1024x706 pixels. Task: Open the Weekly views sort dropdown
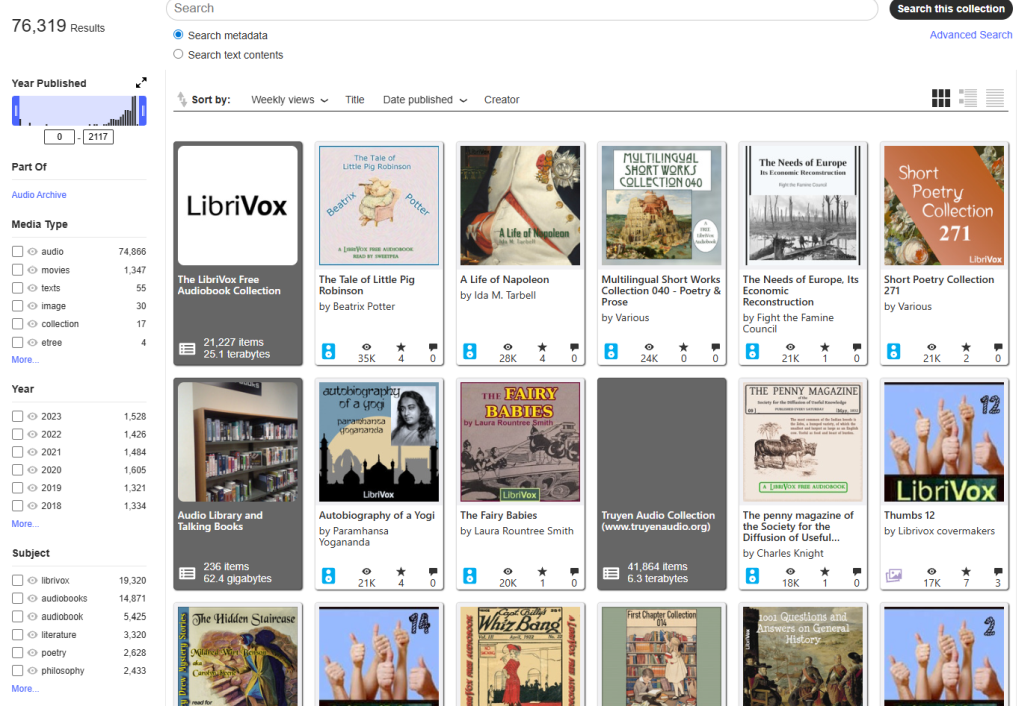point(289,100)
